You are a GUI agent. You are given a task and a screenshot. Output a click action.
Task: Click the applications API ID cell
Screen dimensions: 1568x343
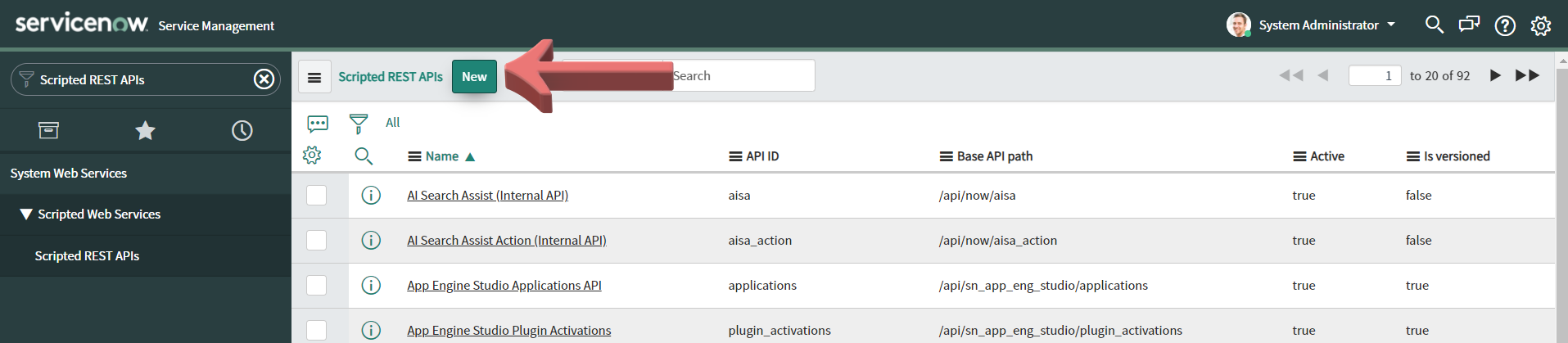762,285
